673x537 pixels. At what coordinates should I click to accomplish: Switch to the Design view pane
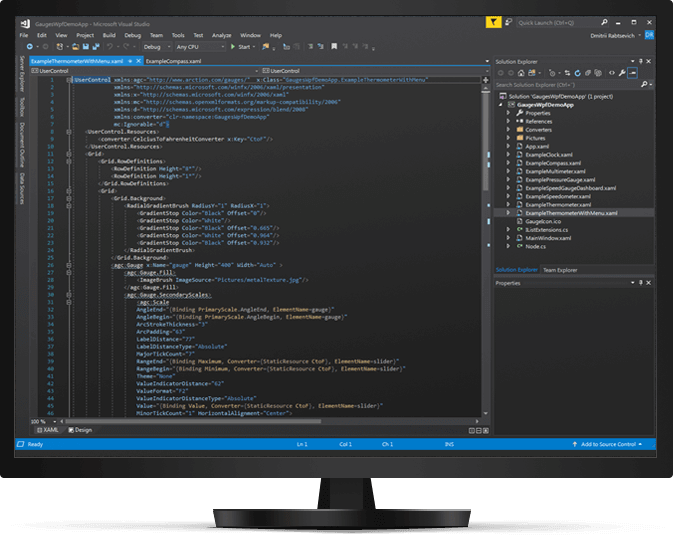pos(82,429)
